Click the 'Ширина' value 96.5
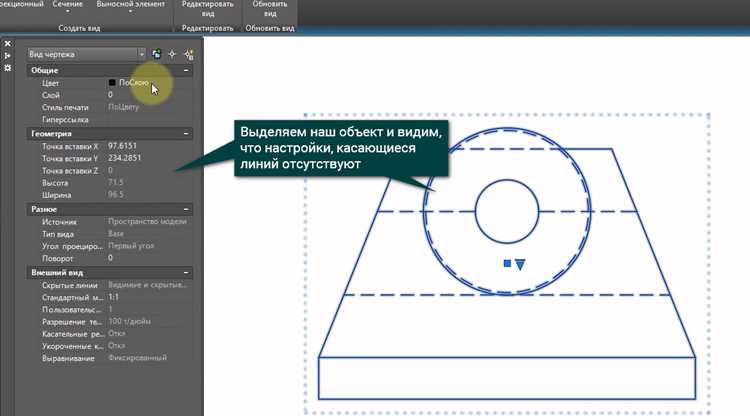750x416 pixels. tap(116, 195)
